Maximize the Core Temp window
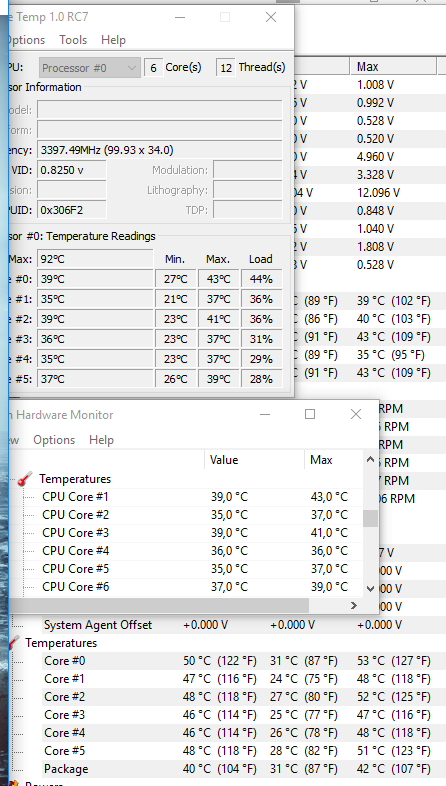Screen dimensions: 446x786 (225, 17)
